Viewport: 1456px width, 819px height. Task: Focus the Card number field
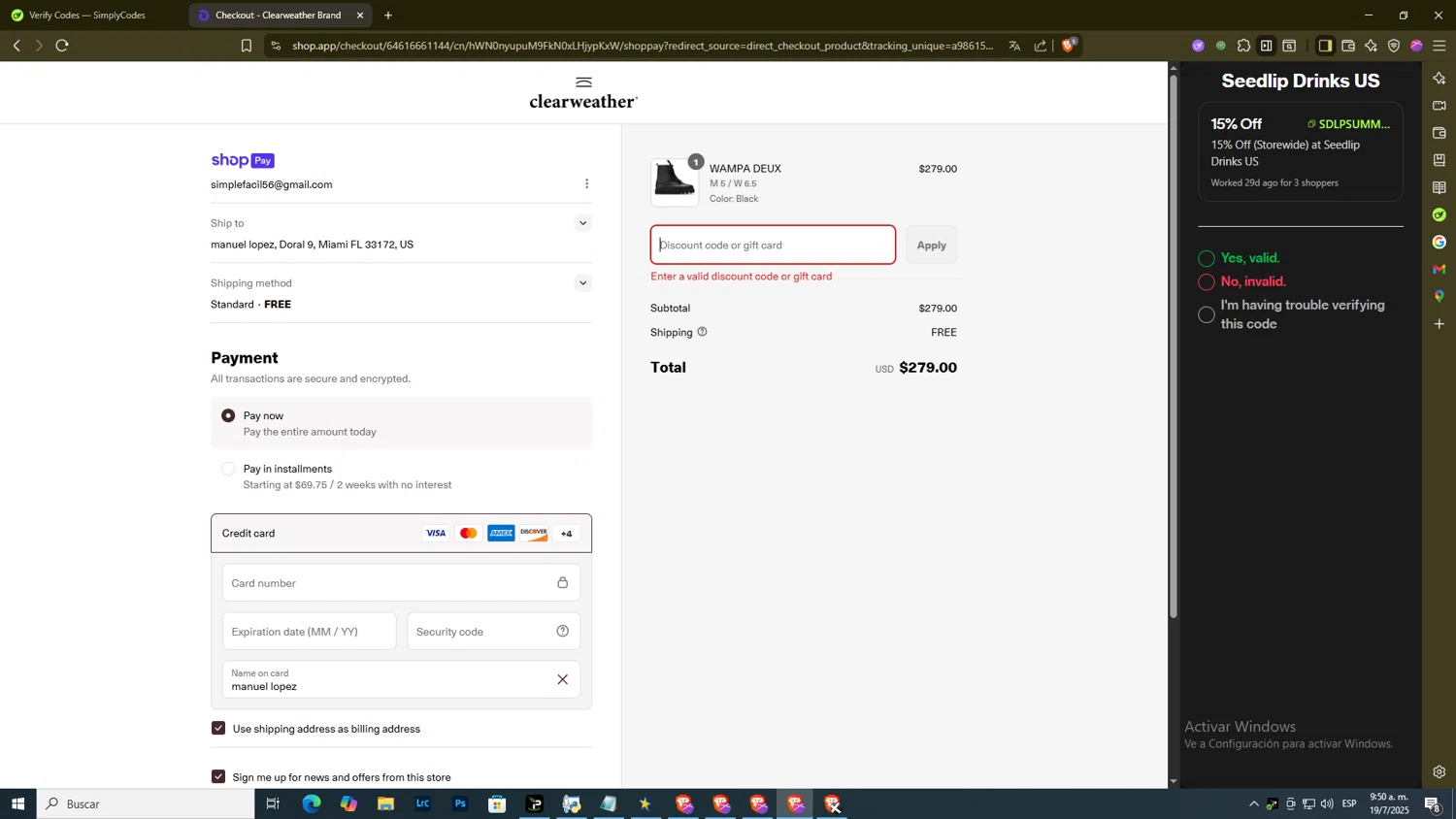(x=401, y=583)
